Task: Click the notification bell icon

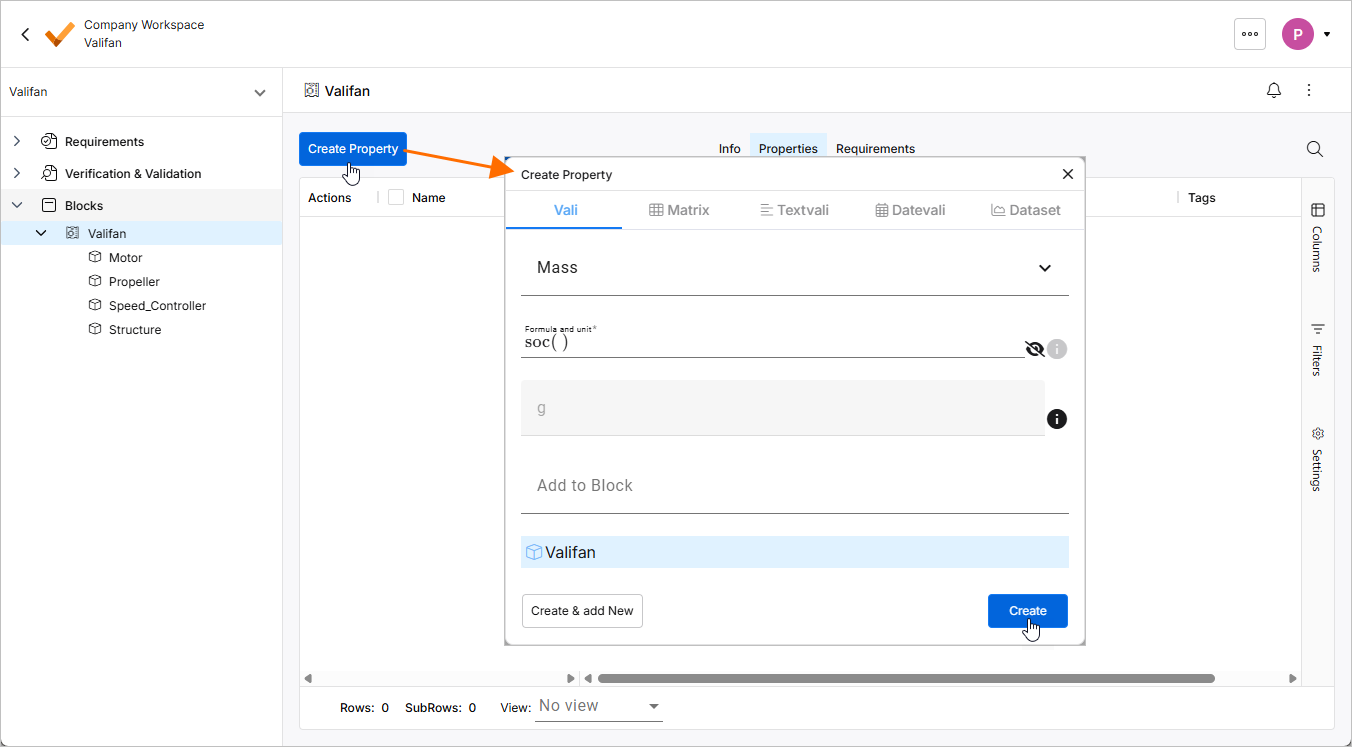Action: 1274,91
